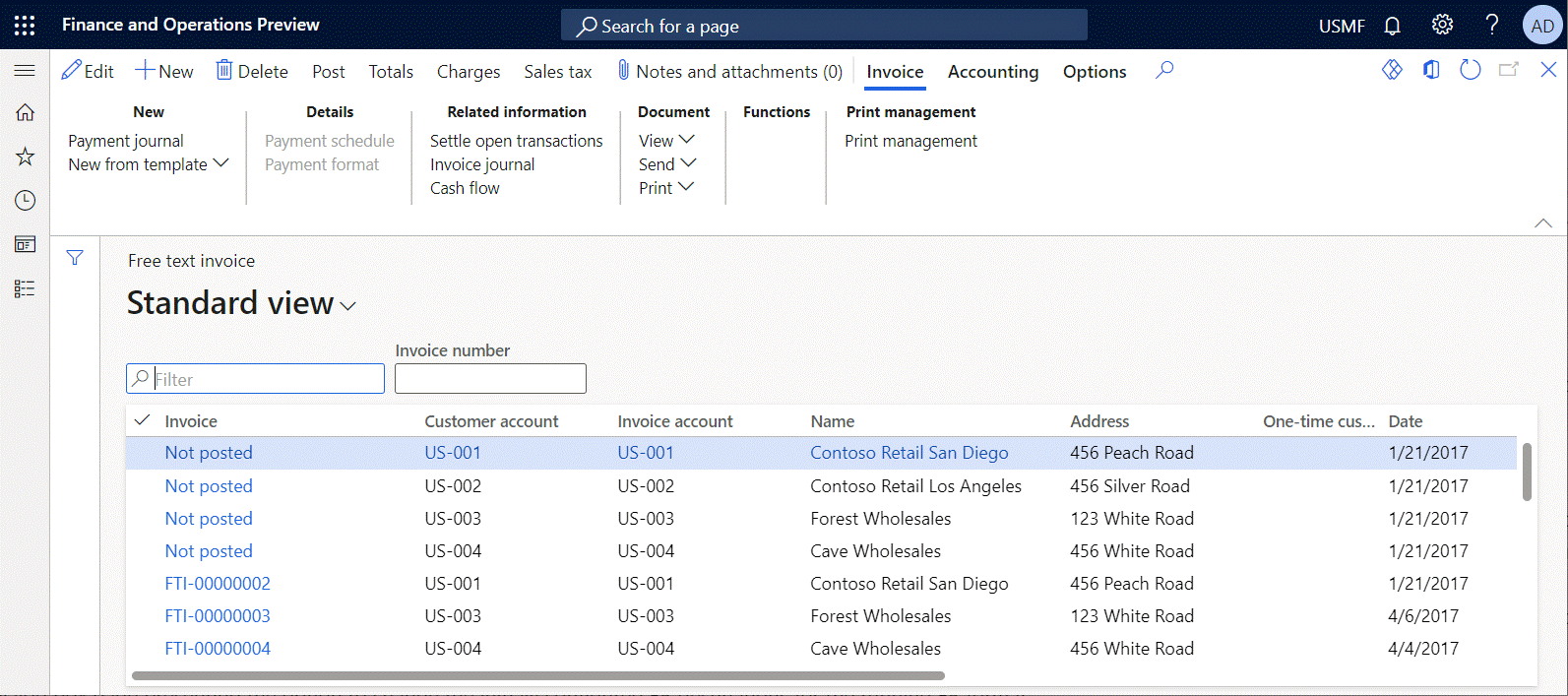Refresh the page icon
This screenshot has height=696, width=1568.
tap(1470, 69)
